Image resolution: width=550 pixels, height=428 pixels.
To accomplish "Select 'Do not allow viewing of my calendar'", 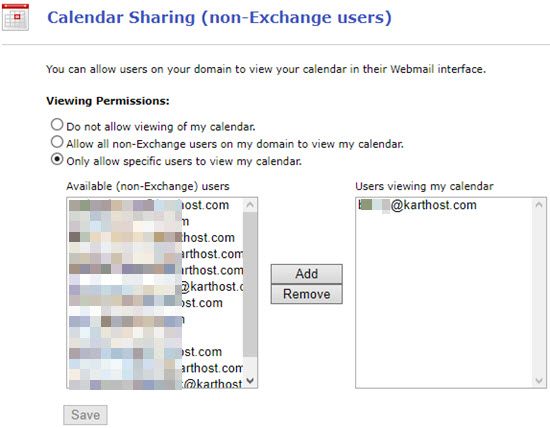I will [x=57, y=125].
